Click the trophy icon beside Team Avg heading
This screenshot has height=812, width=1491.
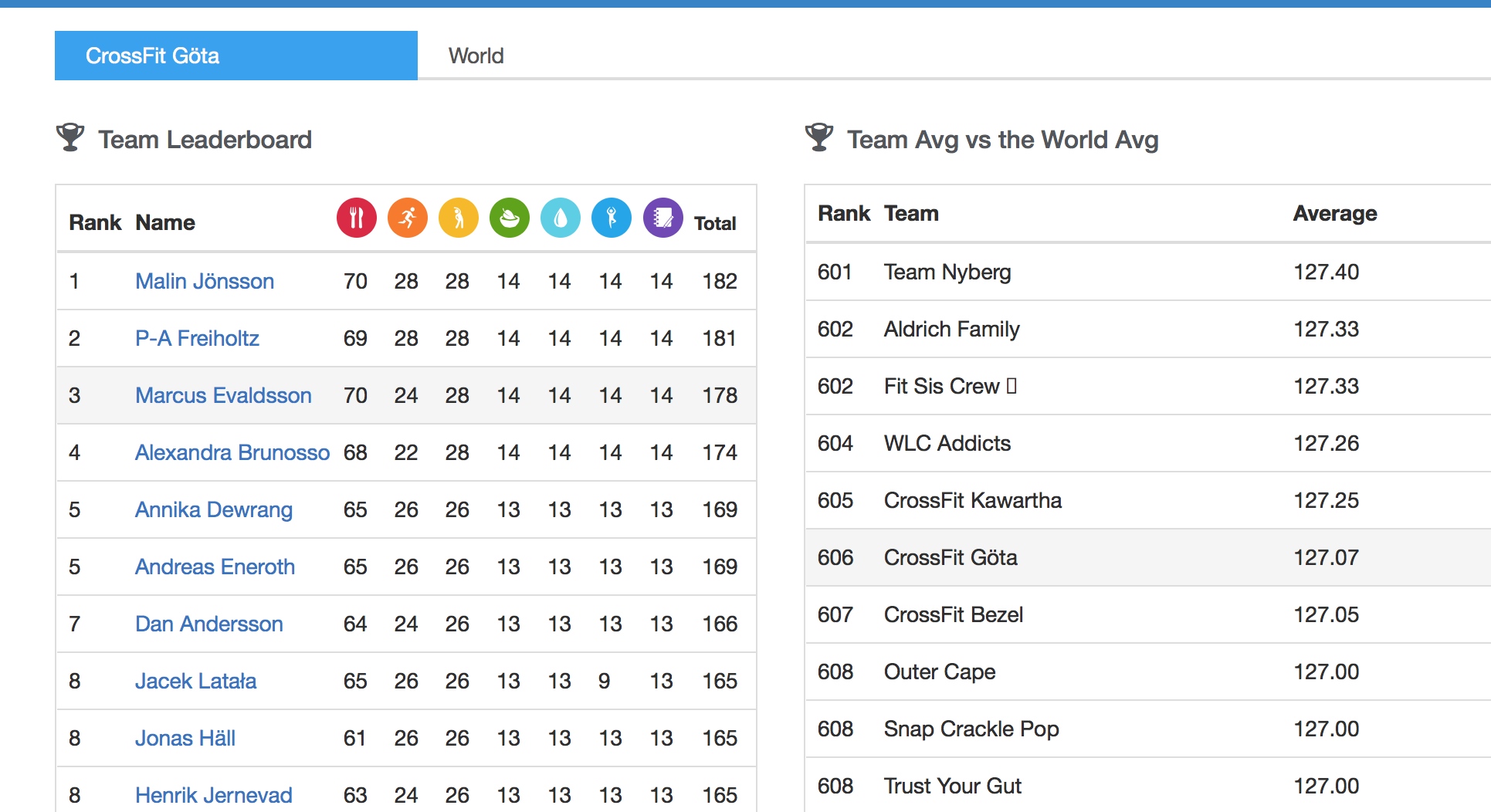click(x=819, y=138)
